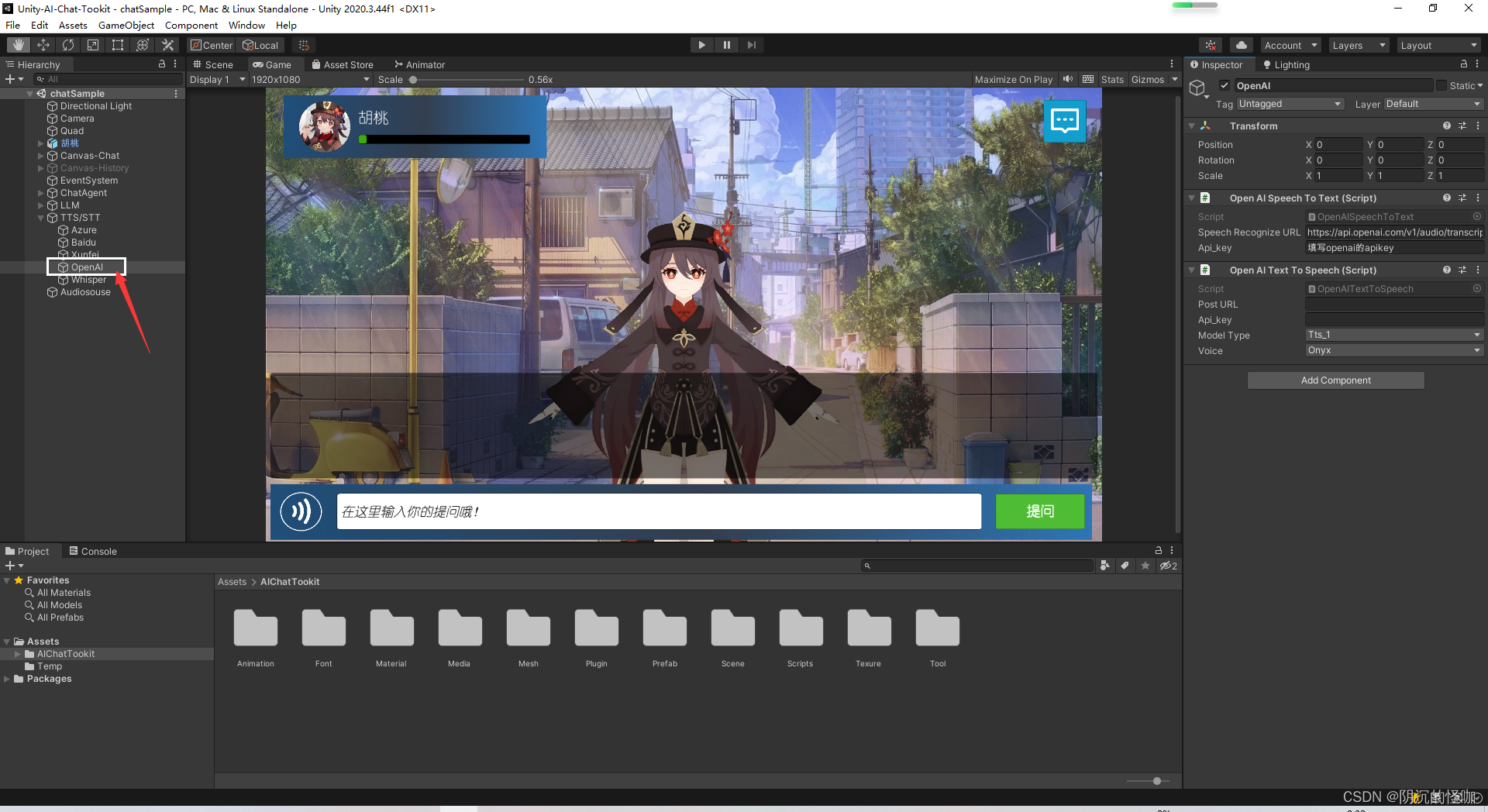Toggle favorites star in Project panel
The image size is (1488, 812).
(x=1145, y=566)
